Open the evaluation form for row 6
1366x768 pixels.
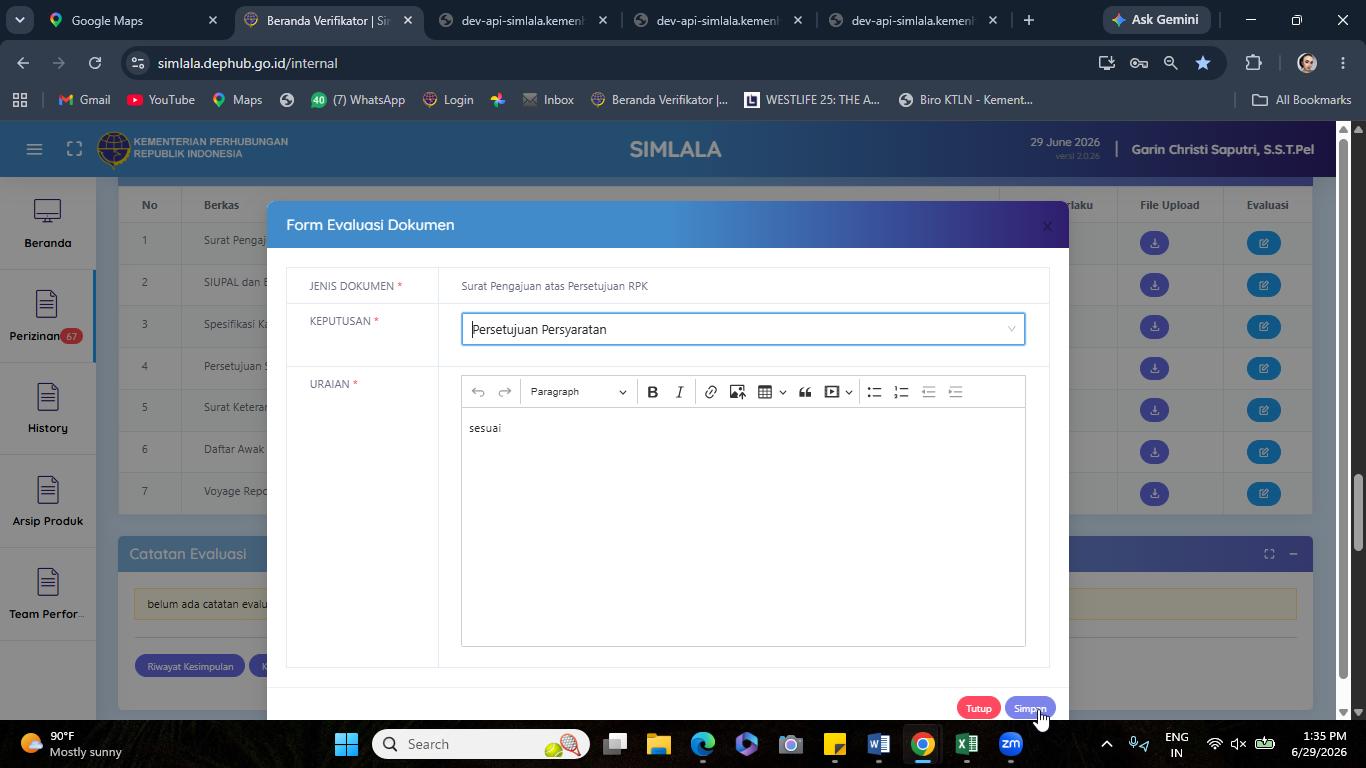pyautogui.click(x=1264, y=452)
